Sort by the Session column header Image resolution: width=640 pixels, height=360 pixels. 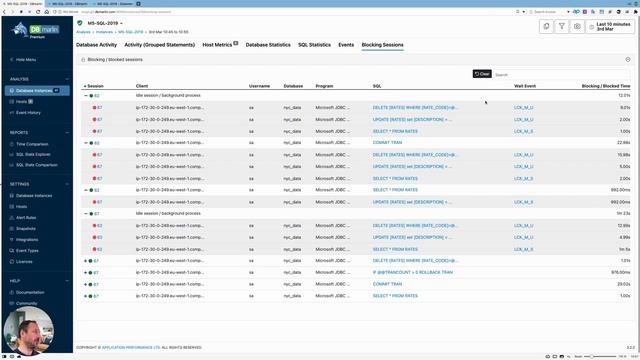tap(95, 86)
